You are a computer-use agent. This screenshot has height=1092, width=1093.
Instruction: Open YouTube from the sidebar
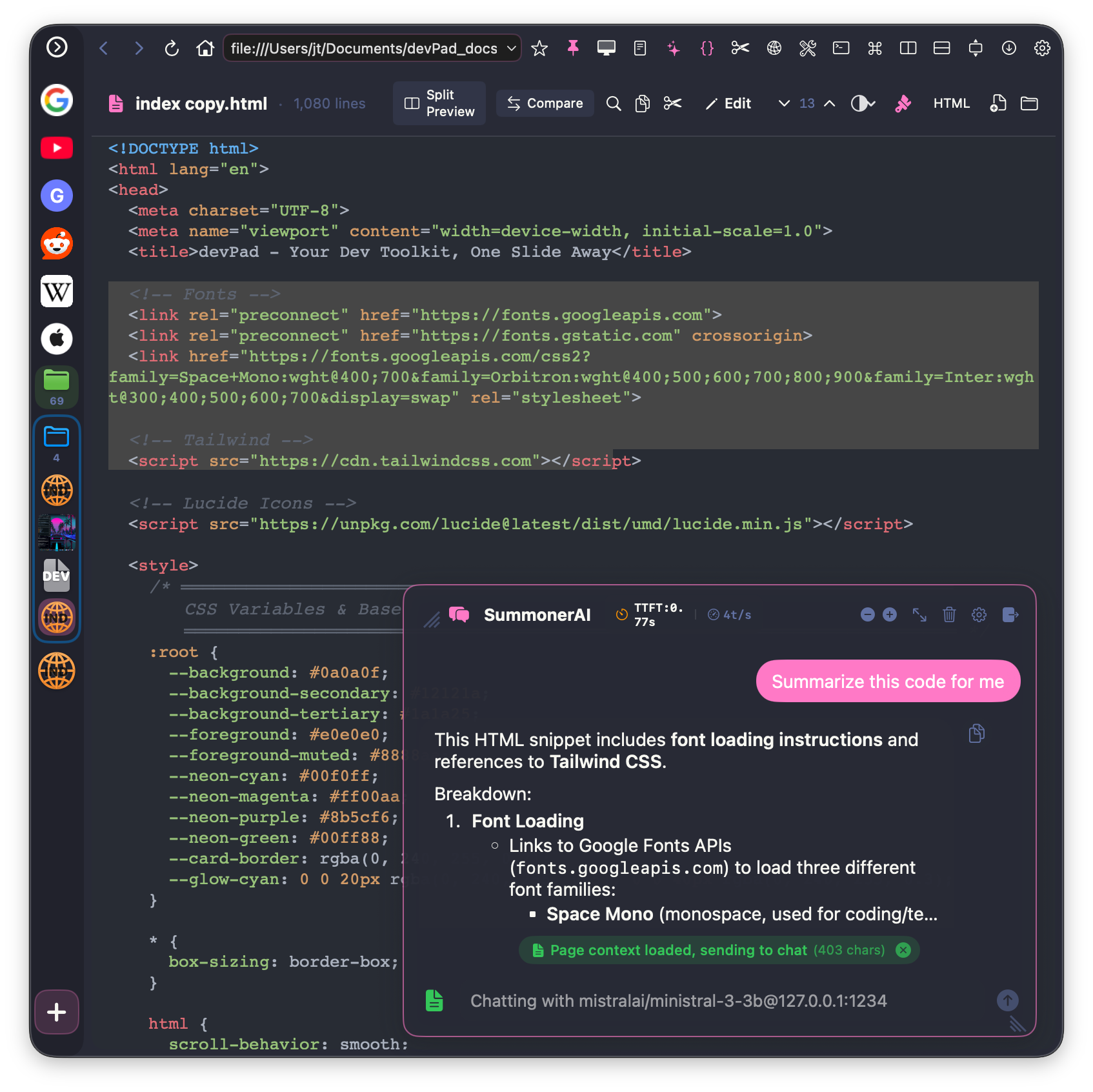pyautogui.click(x=57, y=148)
